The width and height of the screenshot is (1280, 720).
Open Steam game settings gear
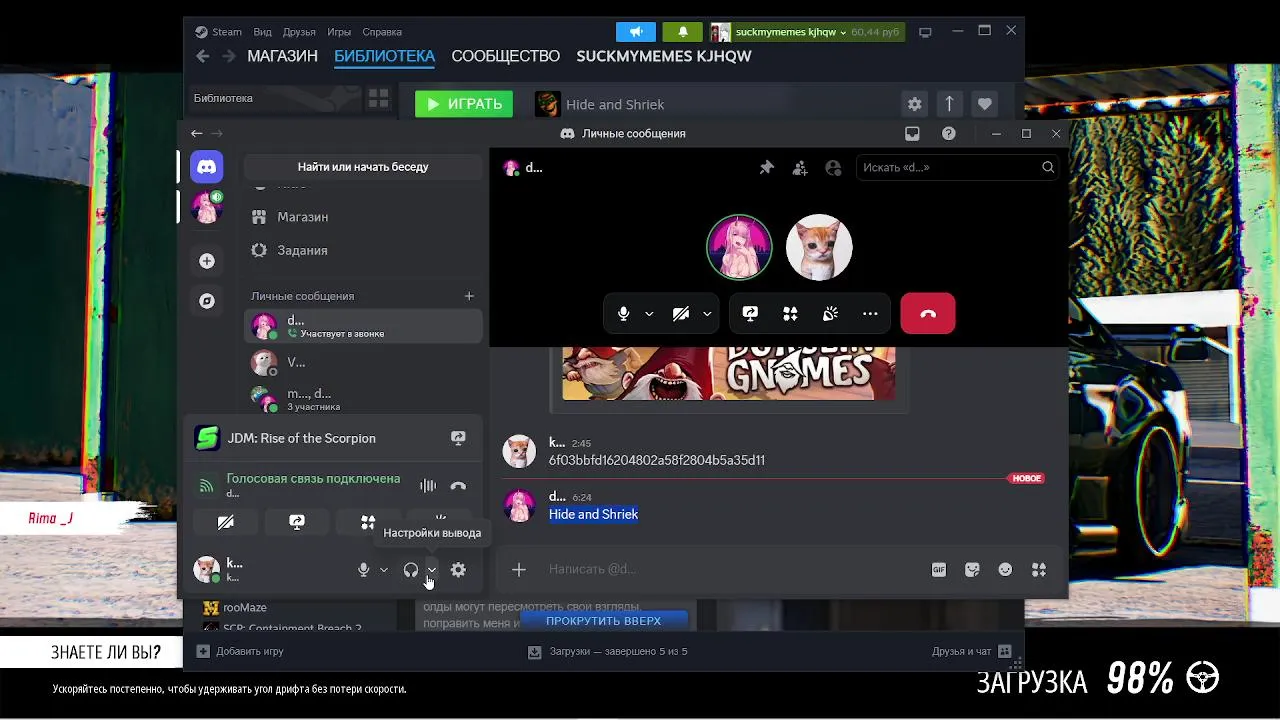(x=914, y=104)
